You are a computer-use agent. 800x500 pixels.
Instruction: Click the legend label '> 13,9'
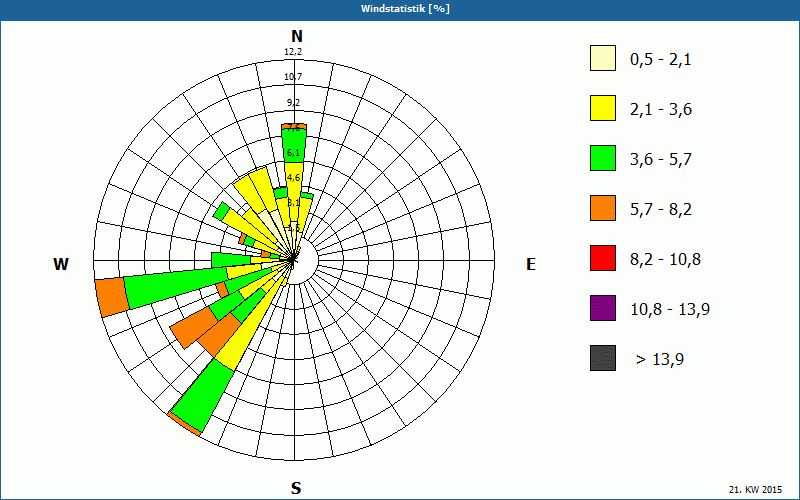point(660,360)
